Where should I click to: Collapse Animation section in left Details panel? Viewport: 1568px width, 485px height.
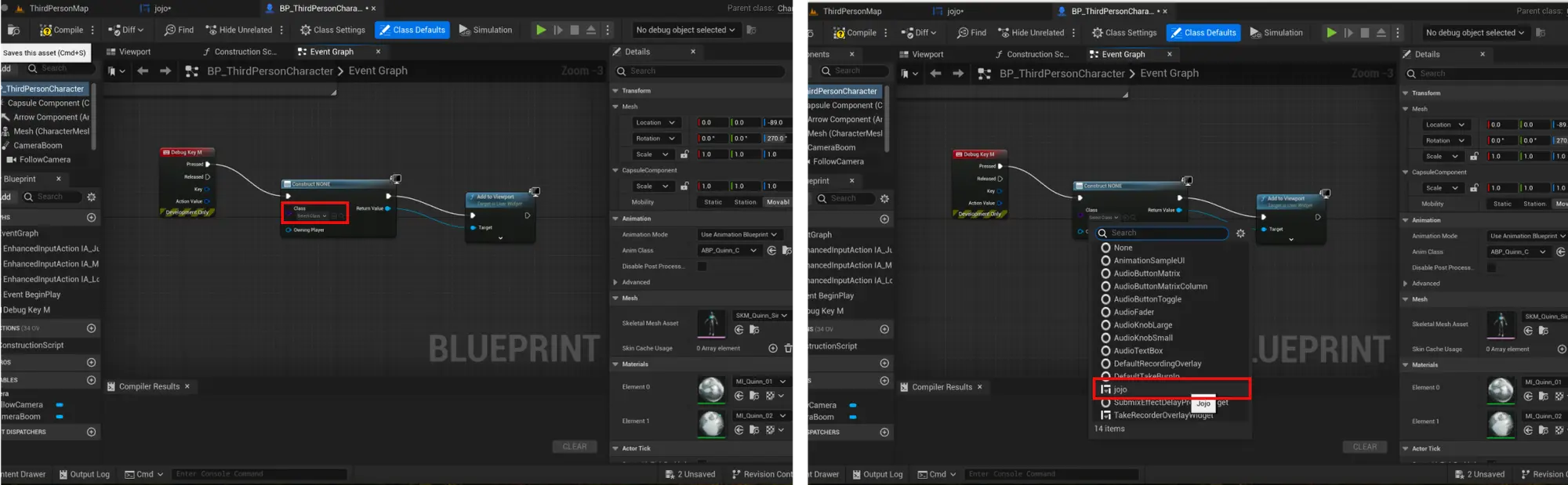615,219
